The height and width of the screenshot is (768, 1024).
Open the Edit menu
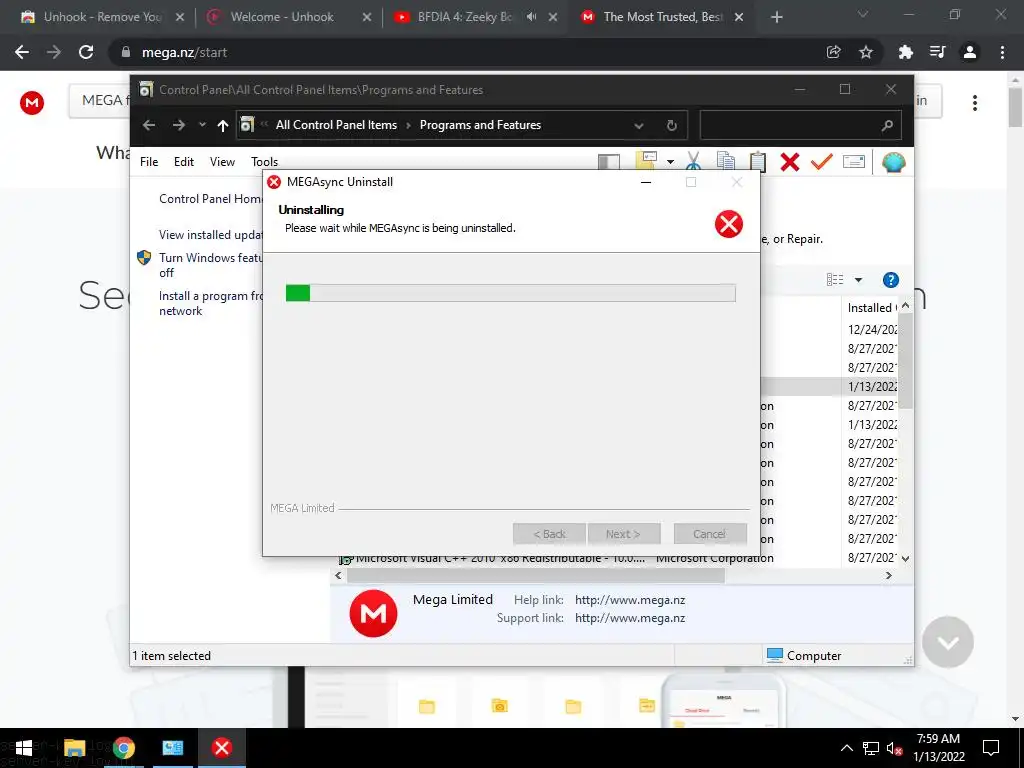pos(184,162)
